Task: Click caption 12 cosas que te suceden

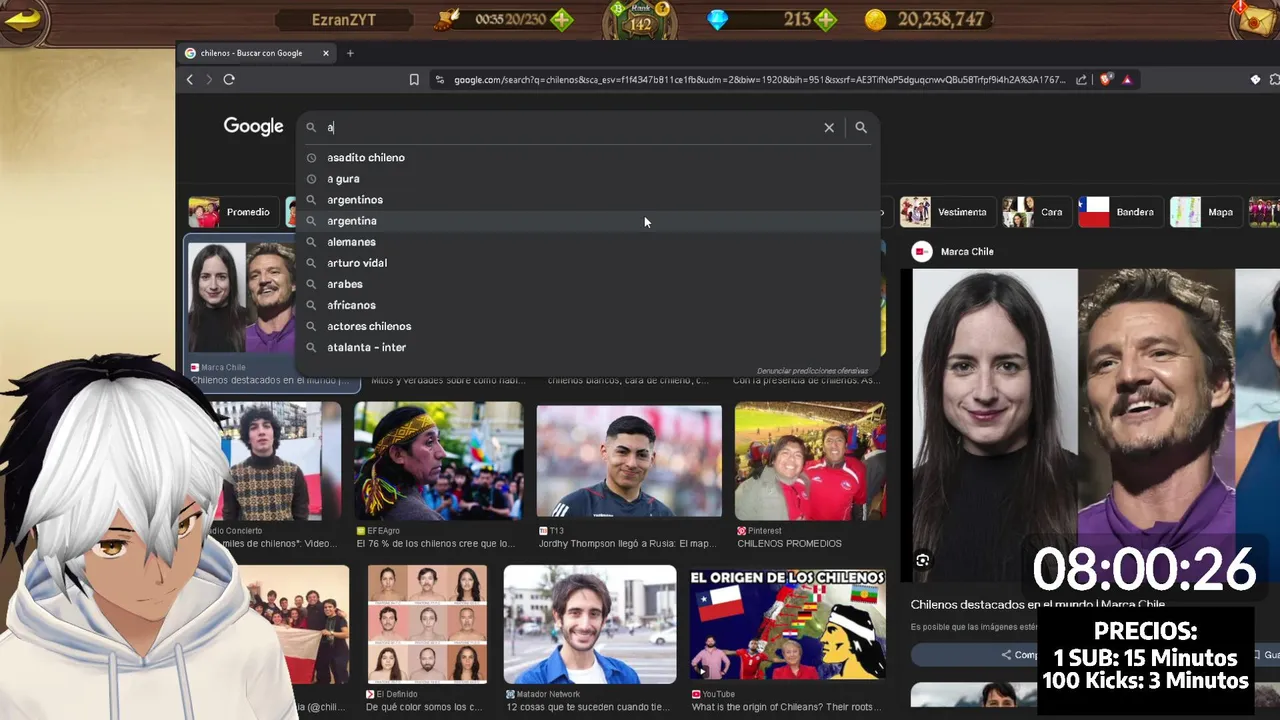Action: 587,707
